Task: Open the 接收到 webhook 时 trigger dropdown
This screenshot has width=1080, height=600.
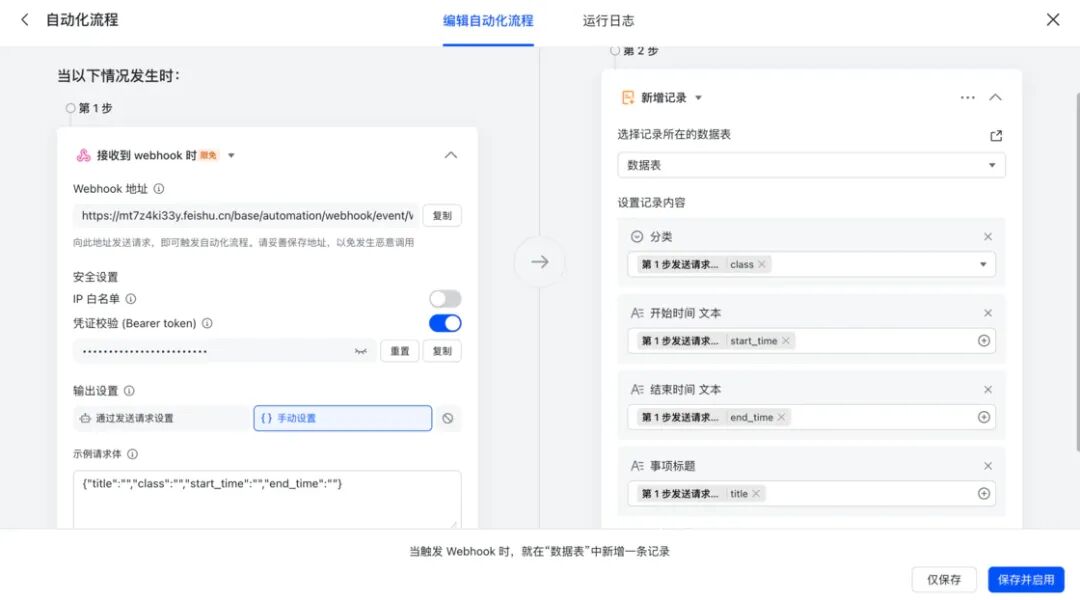Action: click(x=231, y=156)
